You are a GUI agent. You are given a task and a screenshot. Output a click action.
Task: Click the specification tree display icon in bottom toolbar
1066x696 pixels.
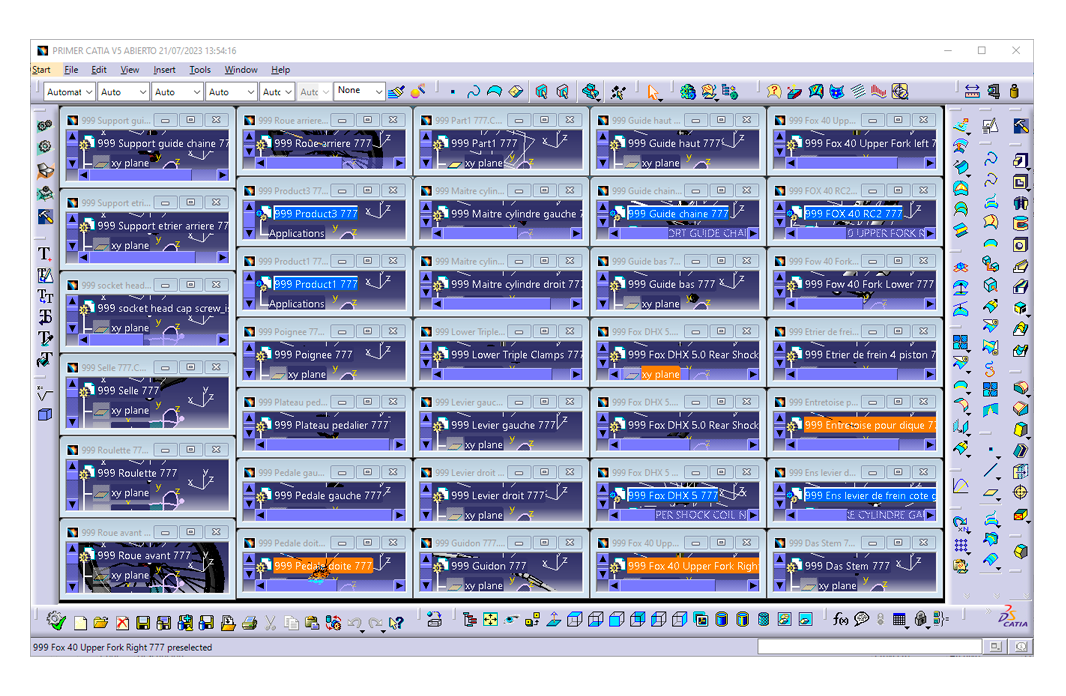point(469,619)
